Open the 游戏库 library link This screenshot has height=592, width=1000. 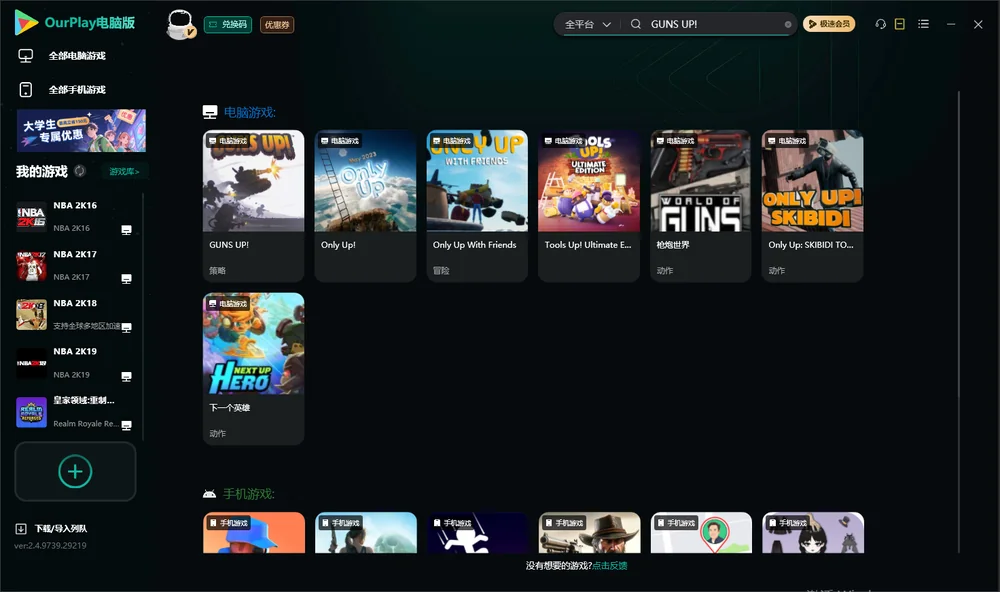click(124, 172)
